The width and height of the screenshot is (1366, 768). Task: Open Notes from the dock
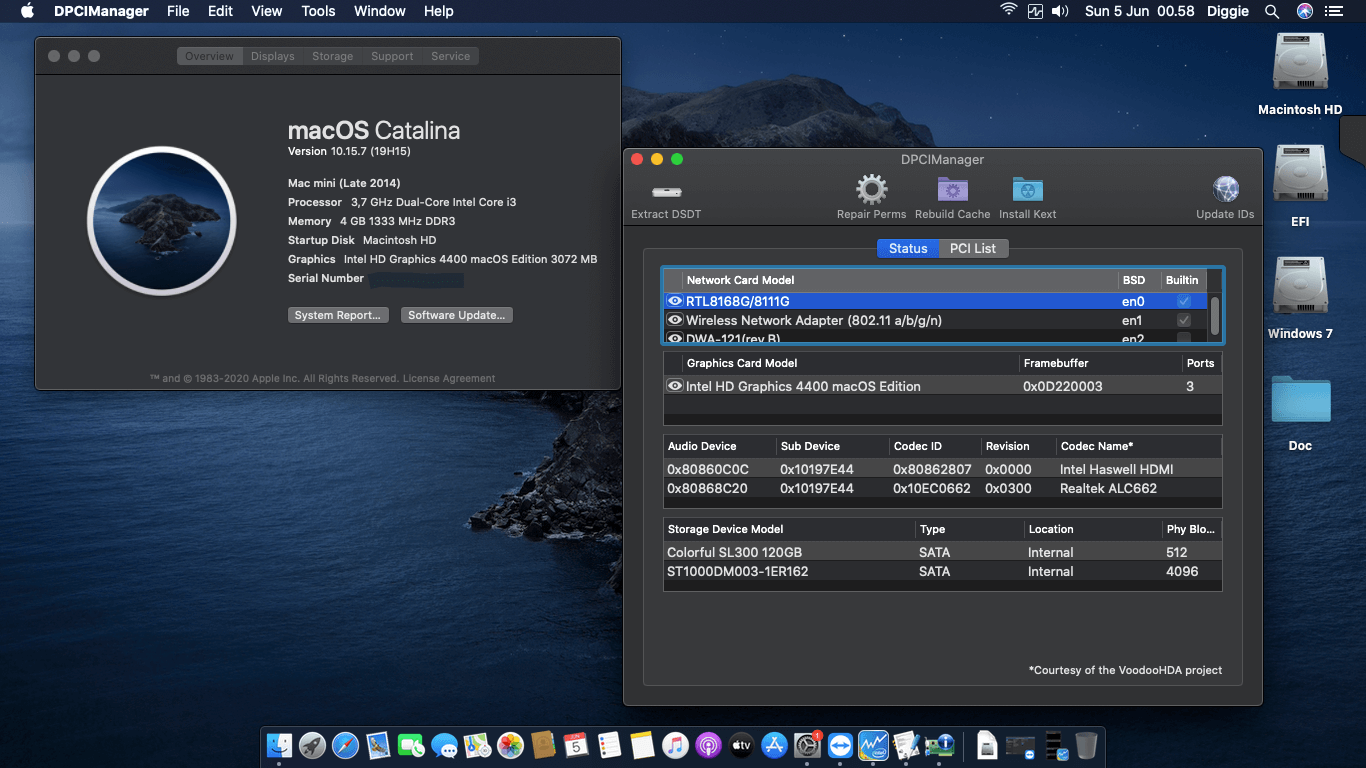click(x=642, y=745)
